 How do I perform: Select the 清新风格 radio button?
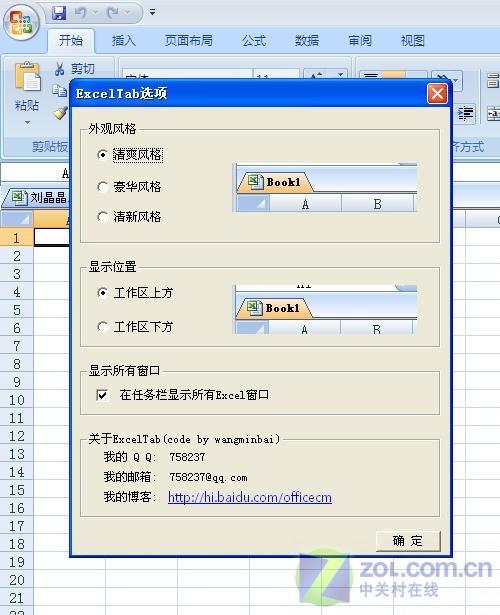click(102, 217)
